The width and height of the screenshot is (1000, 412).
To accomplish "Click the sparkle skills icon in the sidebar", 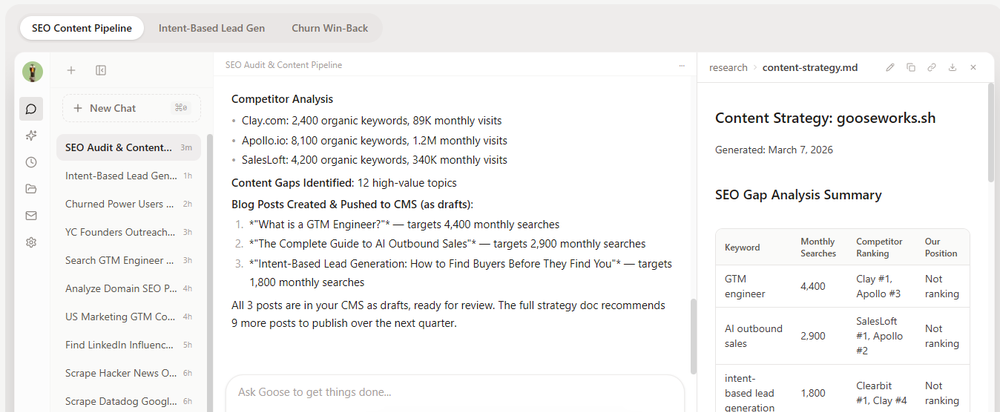I will pyautogui.click(x=31, y=135).
